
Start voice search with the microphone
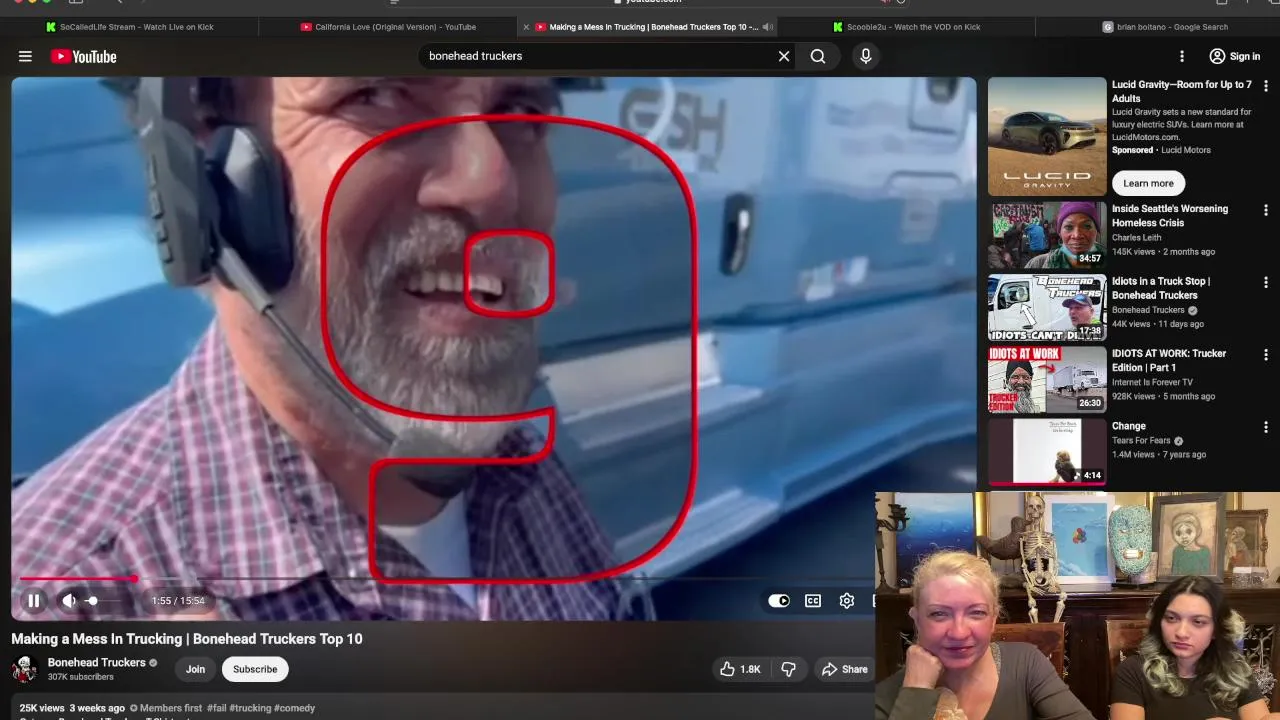pos(866,56)
